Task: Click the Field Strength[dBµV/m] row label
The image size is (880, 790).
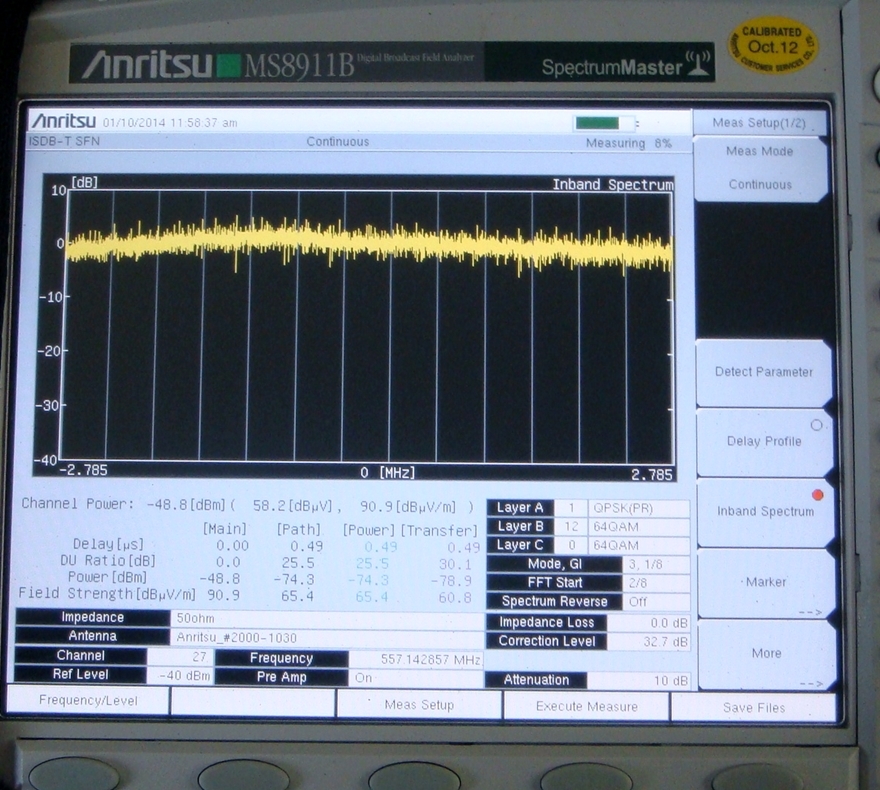Action: pos(107,594)
